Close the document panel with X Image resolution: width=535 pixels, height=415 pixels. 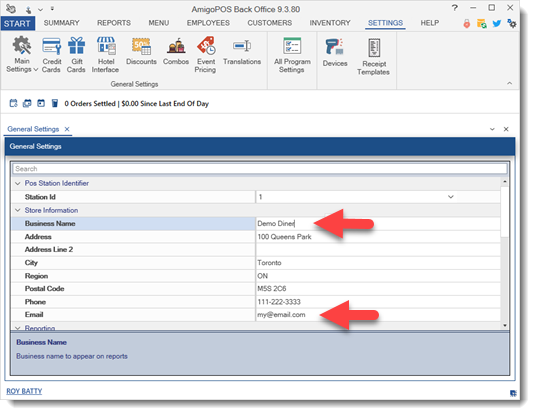(x=506, y=129)
